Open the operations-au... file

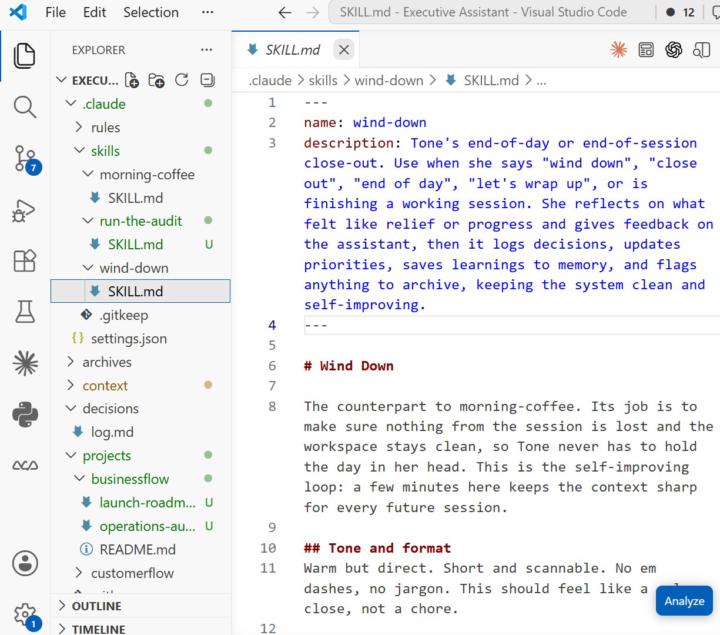[147, 526]
